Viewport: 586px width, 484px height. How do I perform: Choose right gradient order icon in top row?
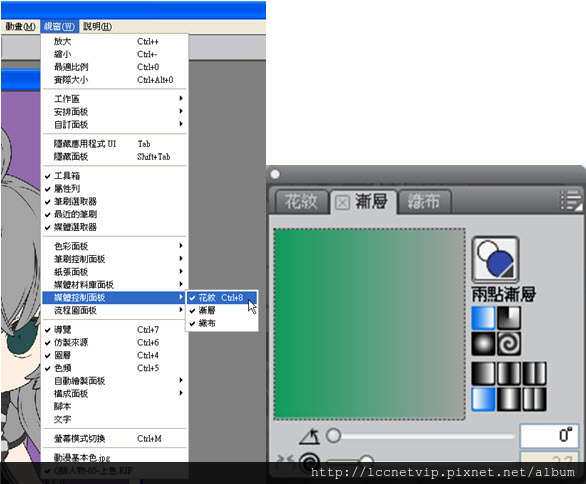point(534,373)
